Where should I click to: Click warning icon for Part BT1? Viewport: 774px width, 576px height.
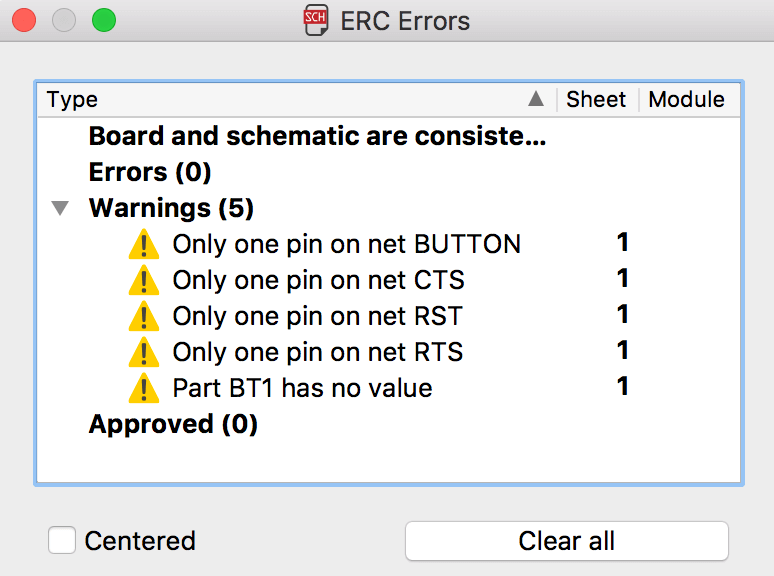[x=144, y=388]
